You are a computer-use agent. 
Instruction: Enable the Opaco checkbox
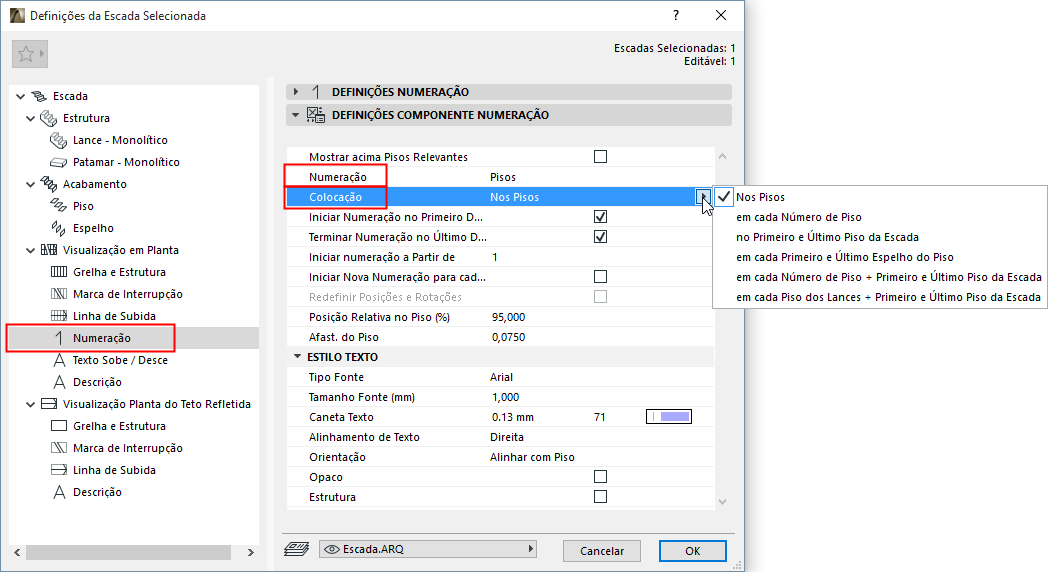click(x=600, y=476)
